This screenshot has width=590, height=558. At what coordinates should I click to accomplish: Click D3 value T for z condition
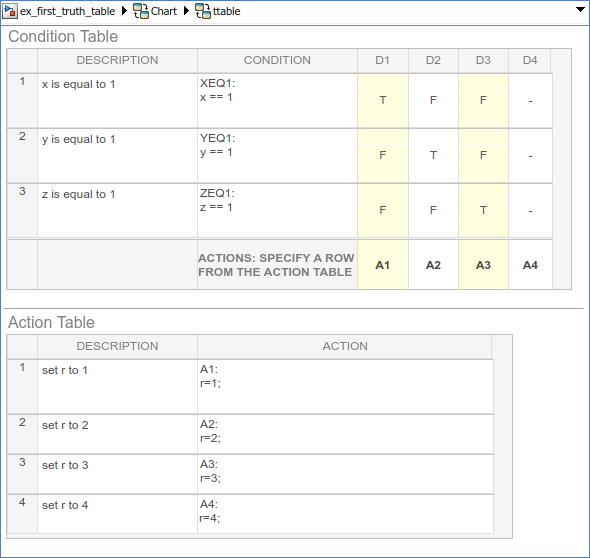coord(483,210)
